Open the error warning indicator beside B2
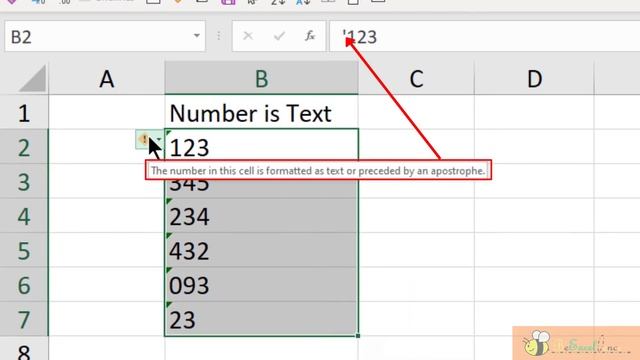The width and height of the screenshot is (640, 360). 149,140
